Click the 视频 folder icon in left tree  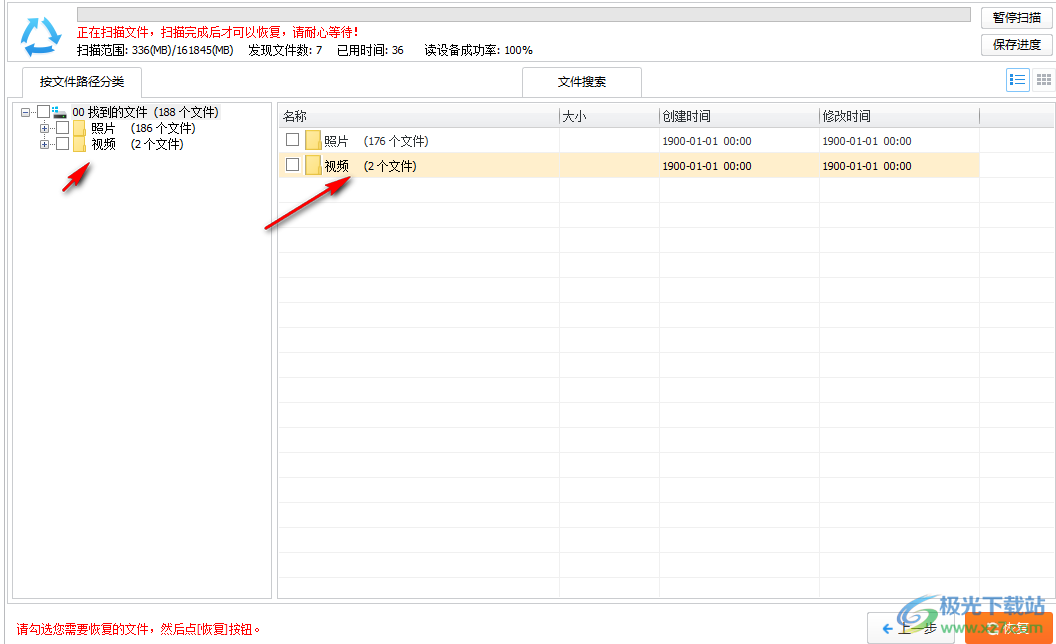tap(77, 144)
